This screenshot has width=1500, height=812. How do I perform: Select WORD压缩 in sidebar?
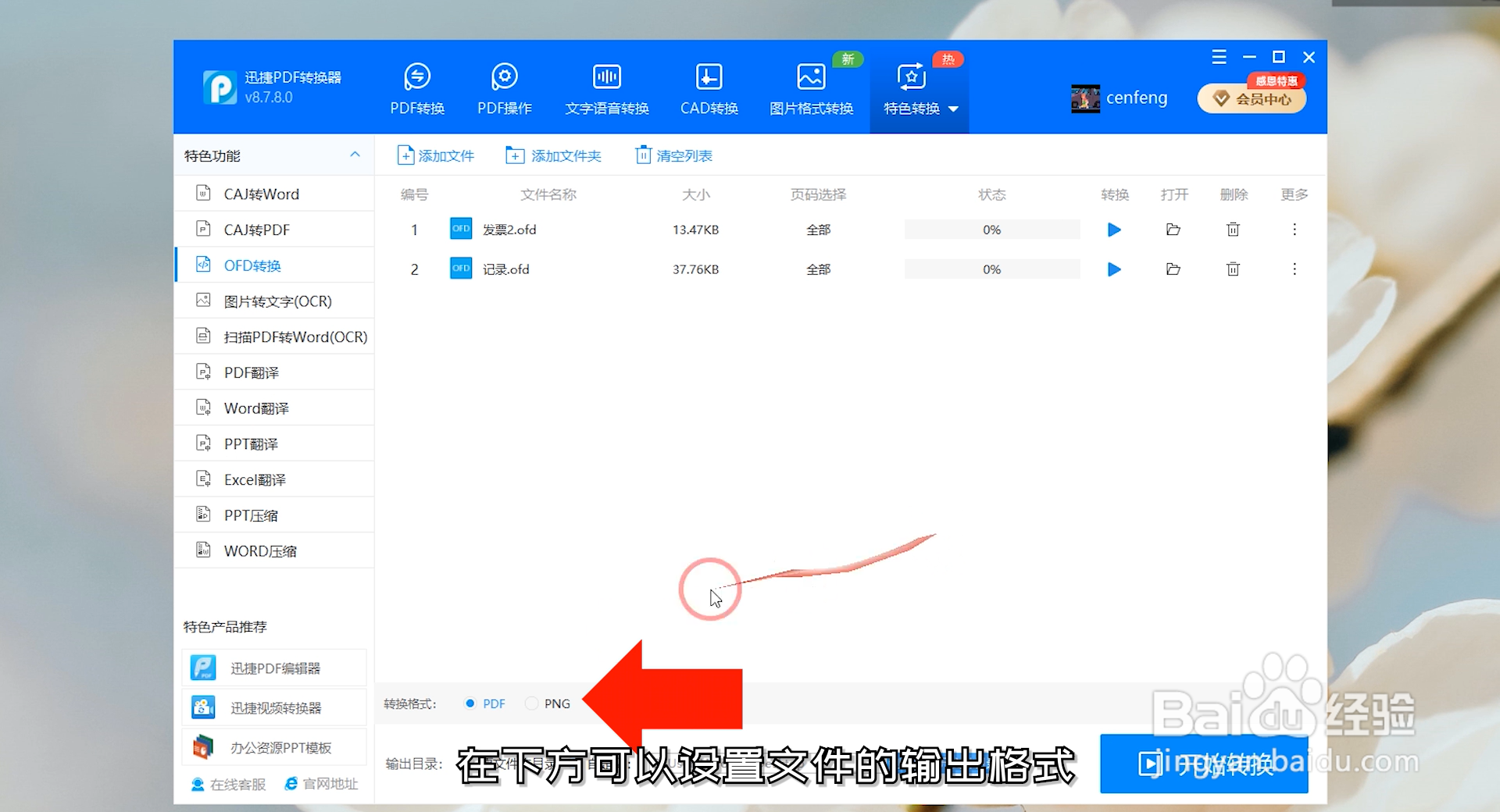(274, 550)
